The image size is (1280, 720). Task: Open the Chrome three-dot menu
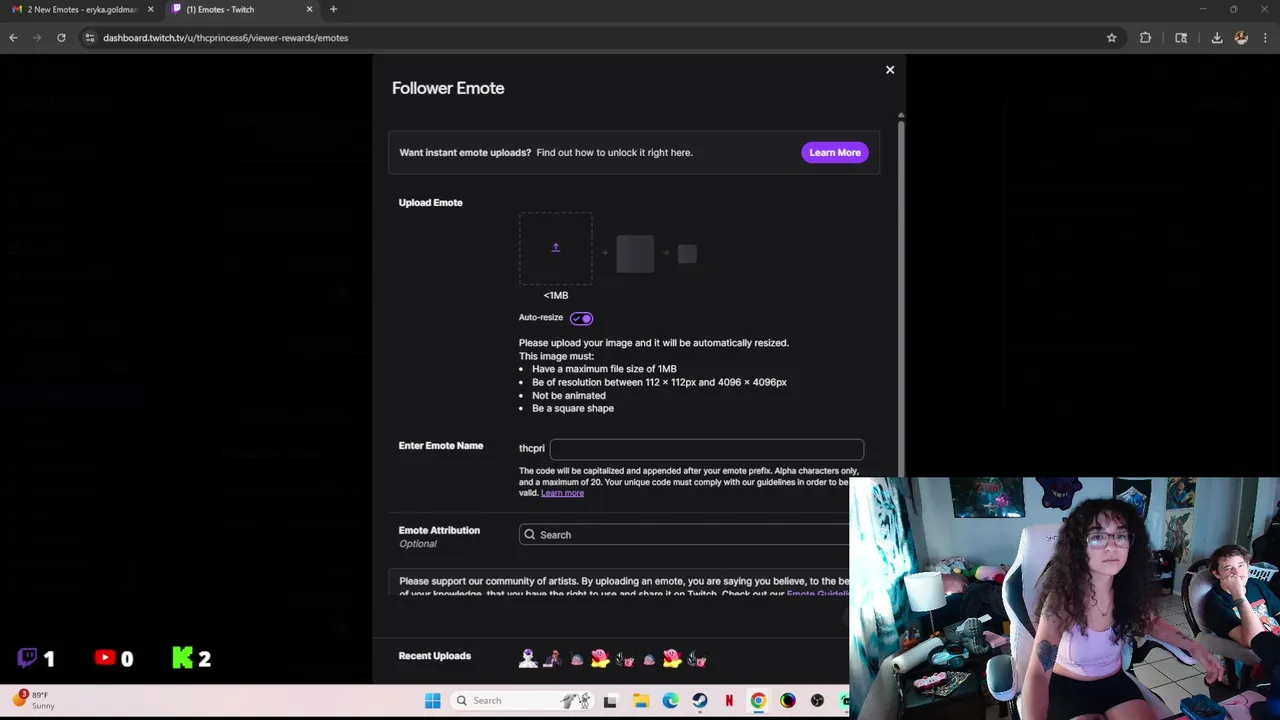click(1265, 38)
